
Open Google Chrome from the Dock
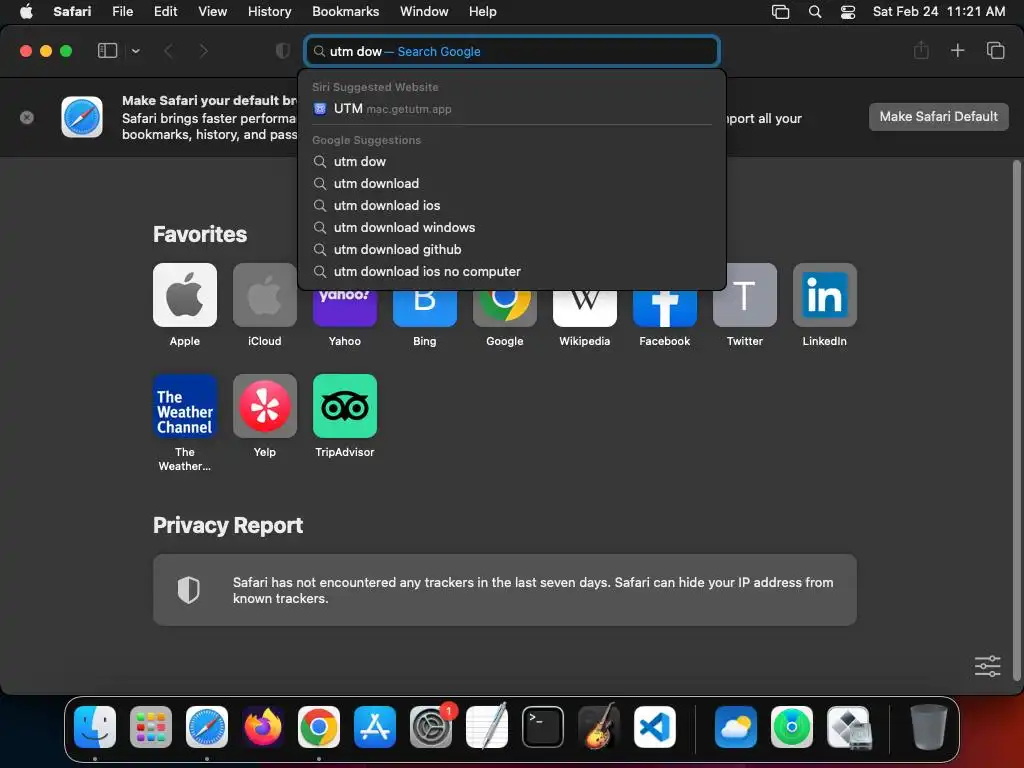pos(319,727)
